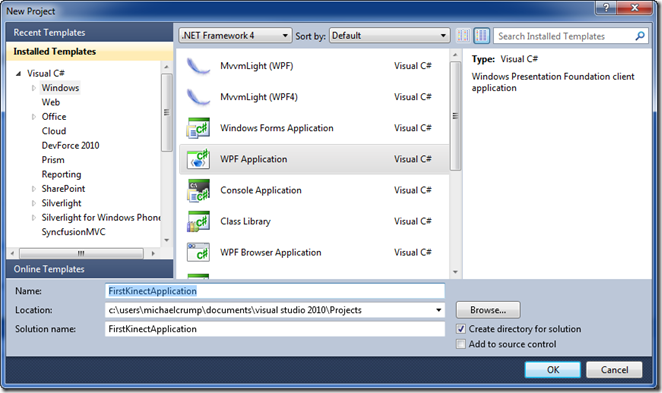Click the template list scroll up arrow

point(455,55)
